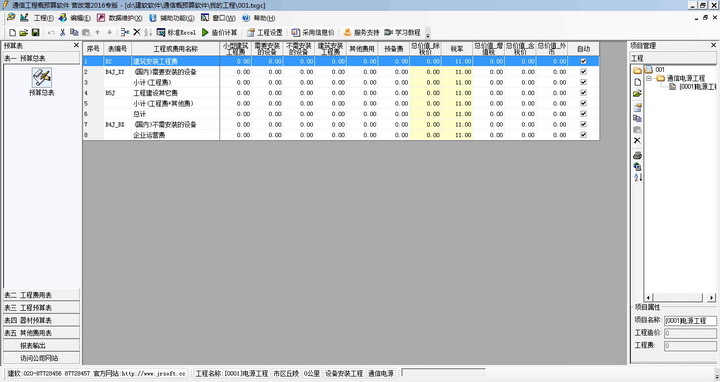Select [0001]电源工程 in project tree

click(x=697, y=87)
